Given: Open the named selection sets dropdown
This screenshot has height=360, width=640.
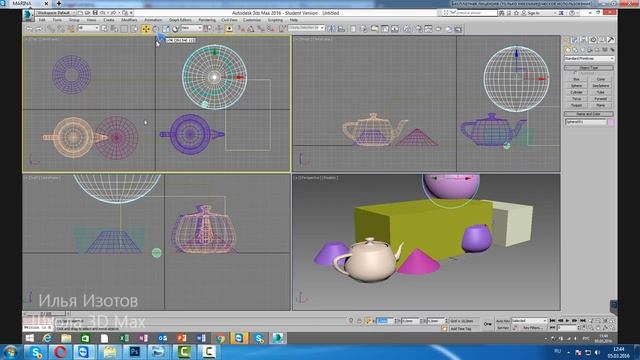Looking at the screenshot, I should 306,29.
